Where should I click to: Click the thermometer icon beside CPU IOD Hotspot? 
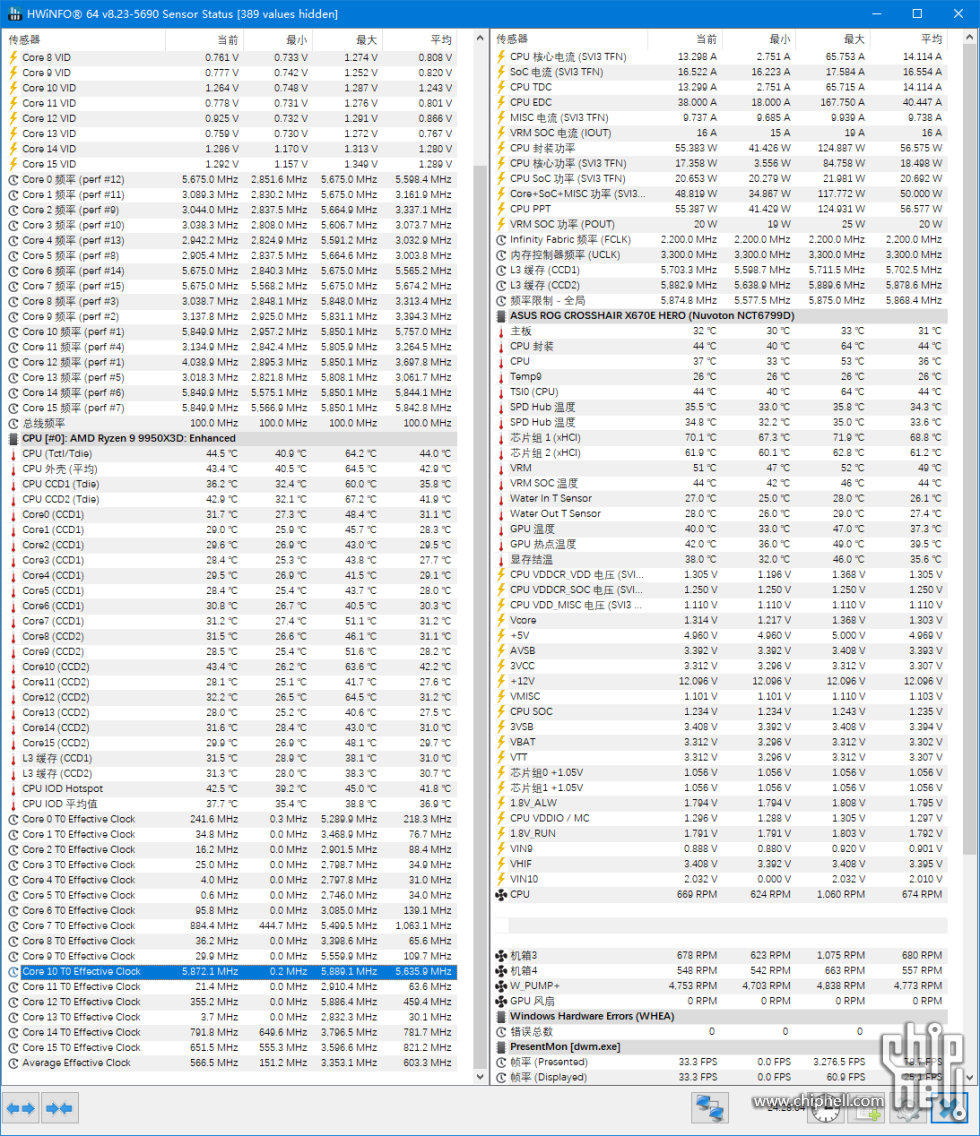[x=13, y=788]
